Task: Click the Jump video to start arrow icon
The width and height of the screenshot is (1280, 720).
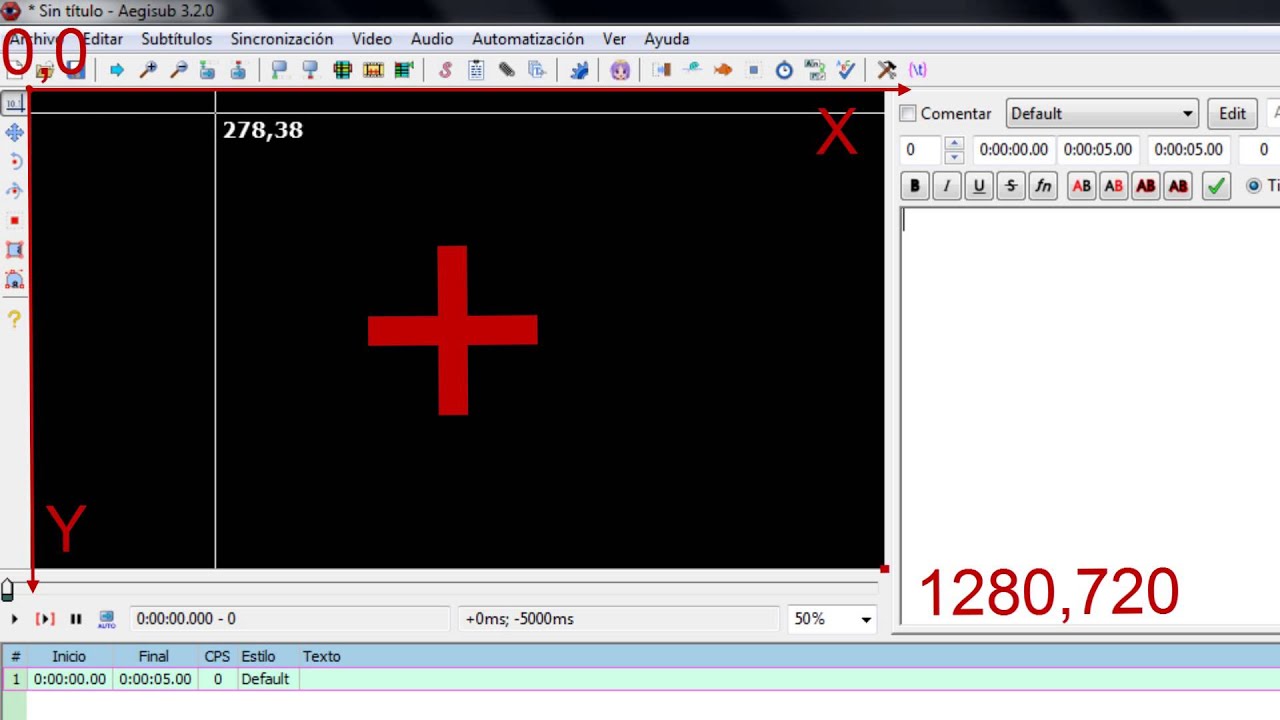Action: pos(117,70)
